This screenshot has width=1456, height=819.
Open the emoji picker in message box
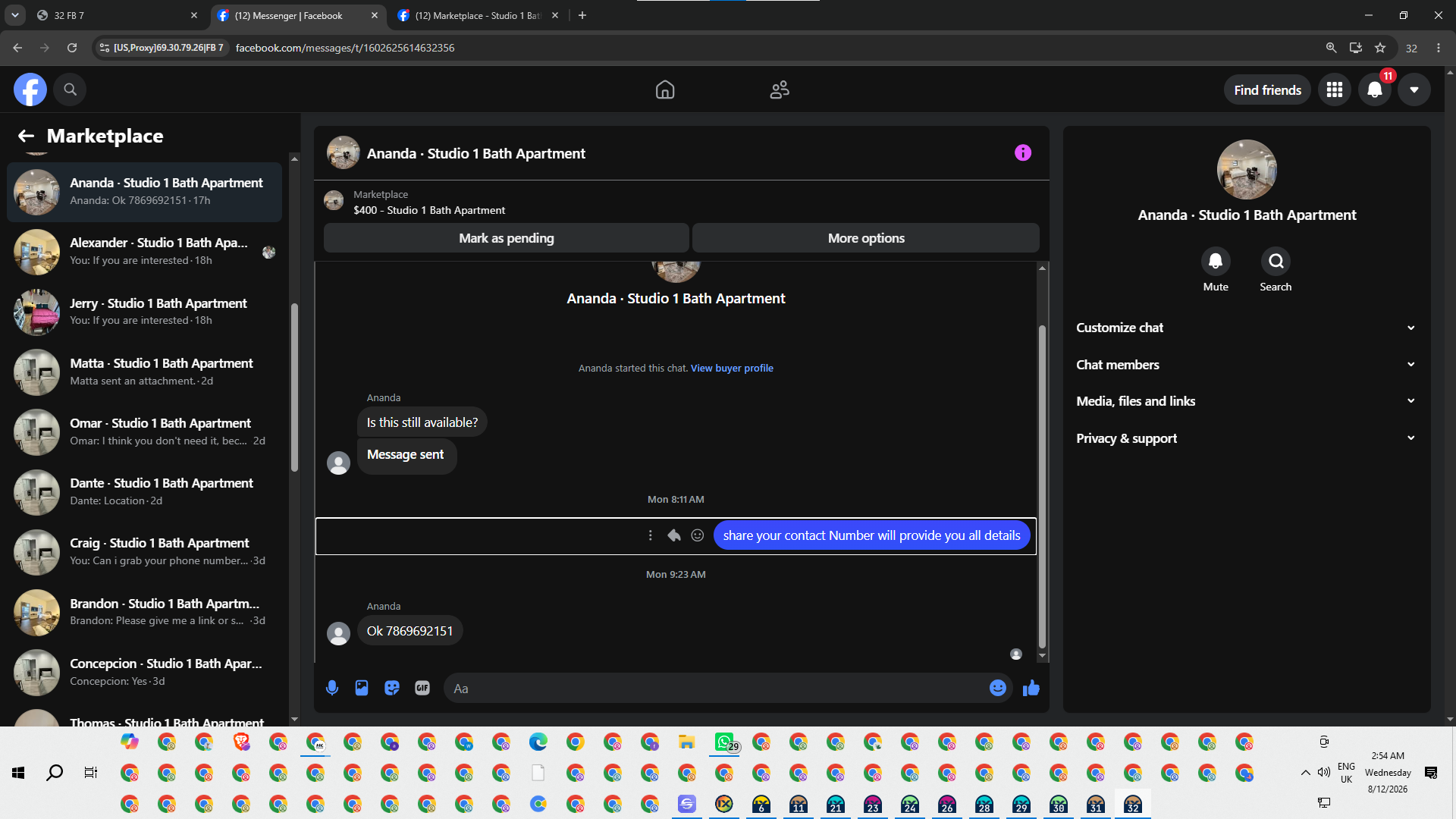tap(998, 688)
